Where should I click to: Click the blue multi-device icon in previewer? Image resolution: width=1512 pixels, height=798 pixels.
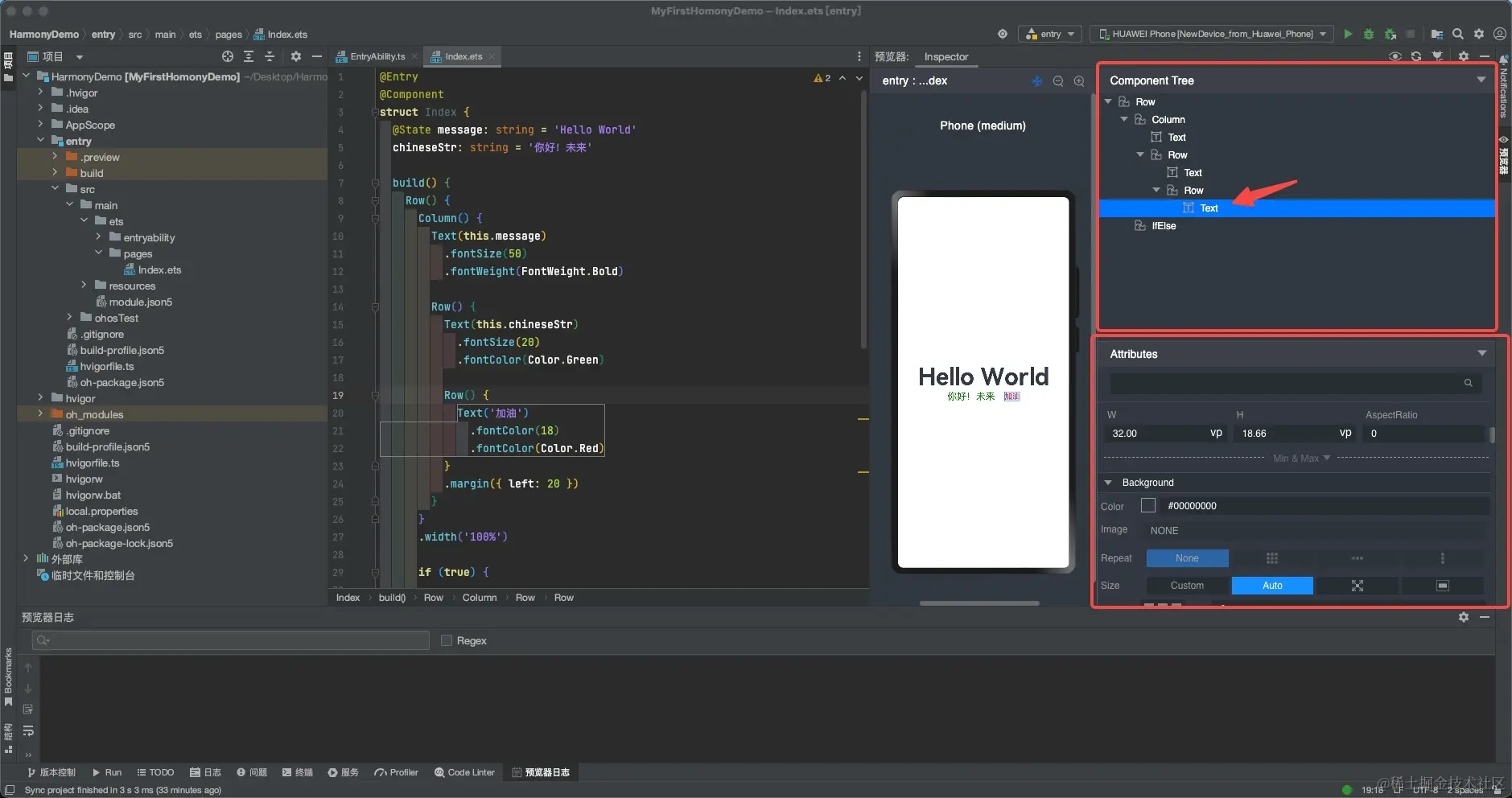(1037, 81)
